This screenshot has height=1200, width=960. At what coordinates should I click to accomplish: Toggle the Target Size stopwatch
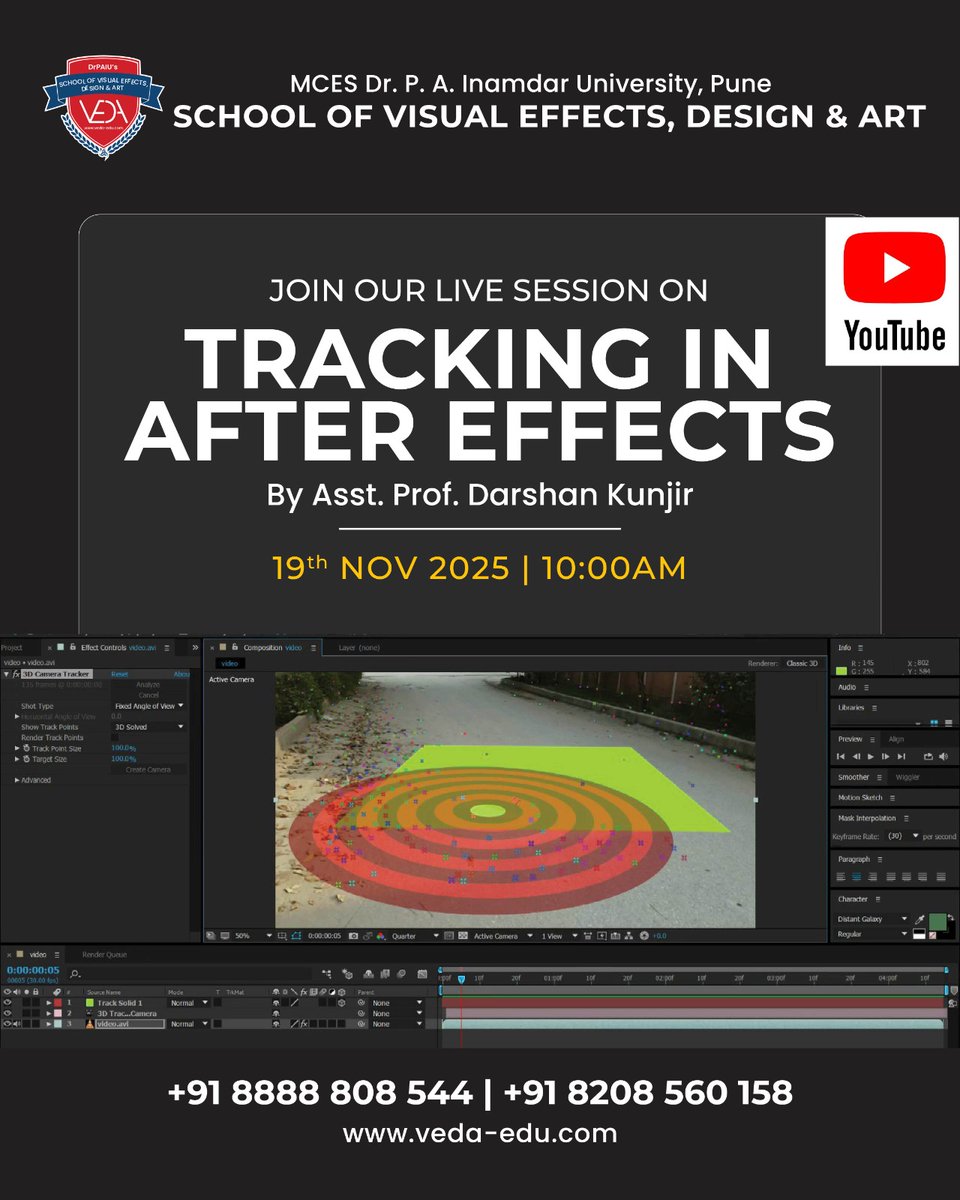(x=26, y=759)
